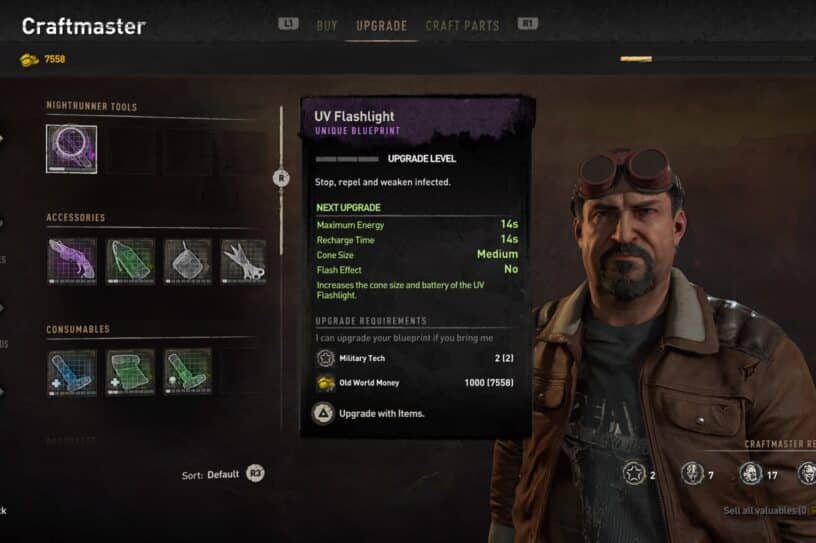Viewport: 816px width, 543px height.
Task: Click the L1 shoulder button icon
Action: click(288, 23)
